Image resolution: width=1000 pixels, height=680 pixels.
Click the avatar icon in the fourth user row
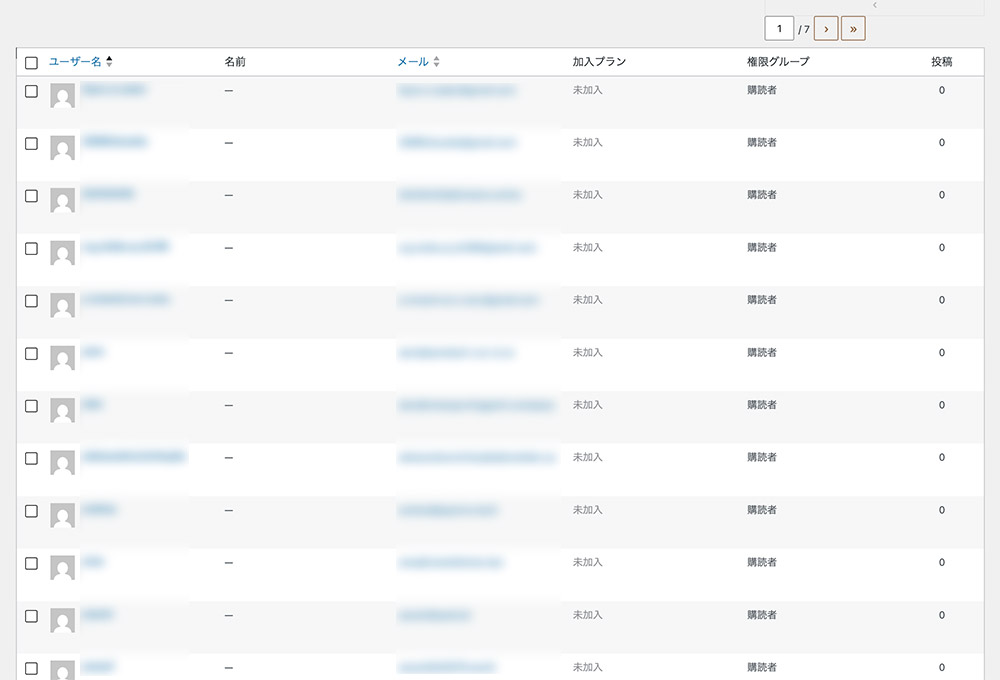click(x=62, y=253)
